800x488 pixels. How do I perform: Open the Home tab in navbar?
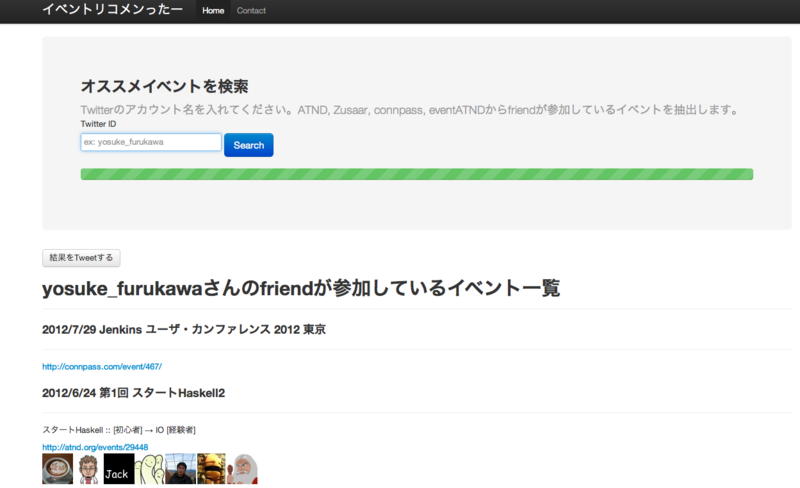pos(213,11)
